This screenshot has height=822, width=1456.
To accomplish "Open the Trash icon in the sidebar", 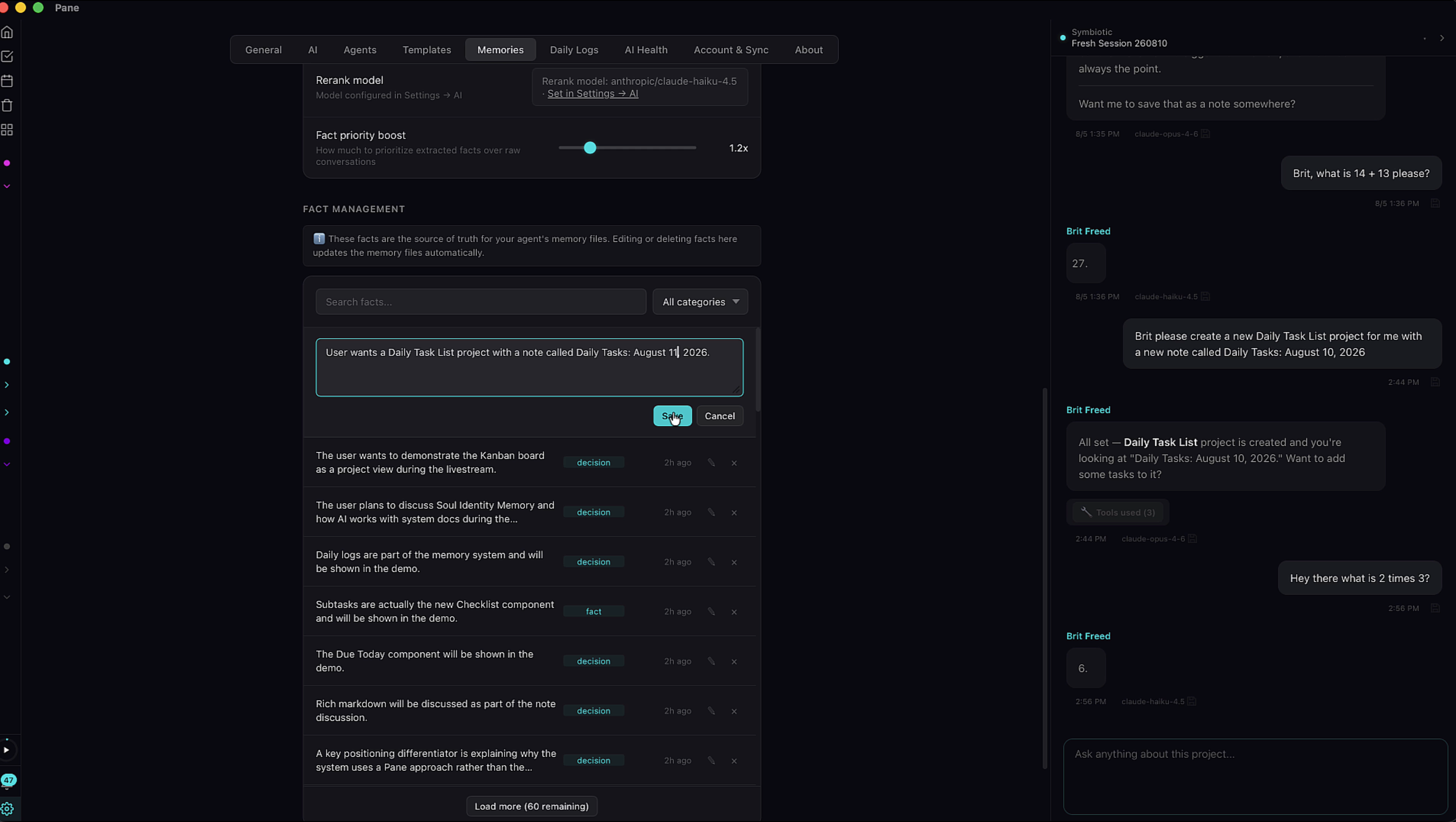I will [7, 105].
